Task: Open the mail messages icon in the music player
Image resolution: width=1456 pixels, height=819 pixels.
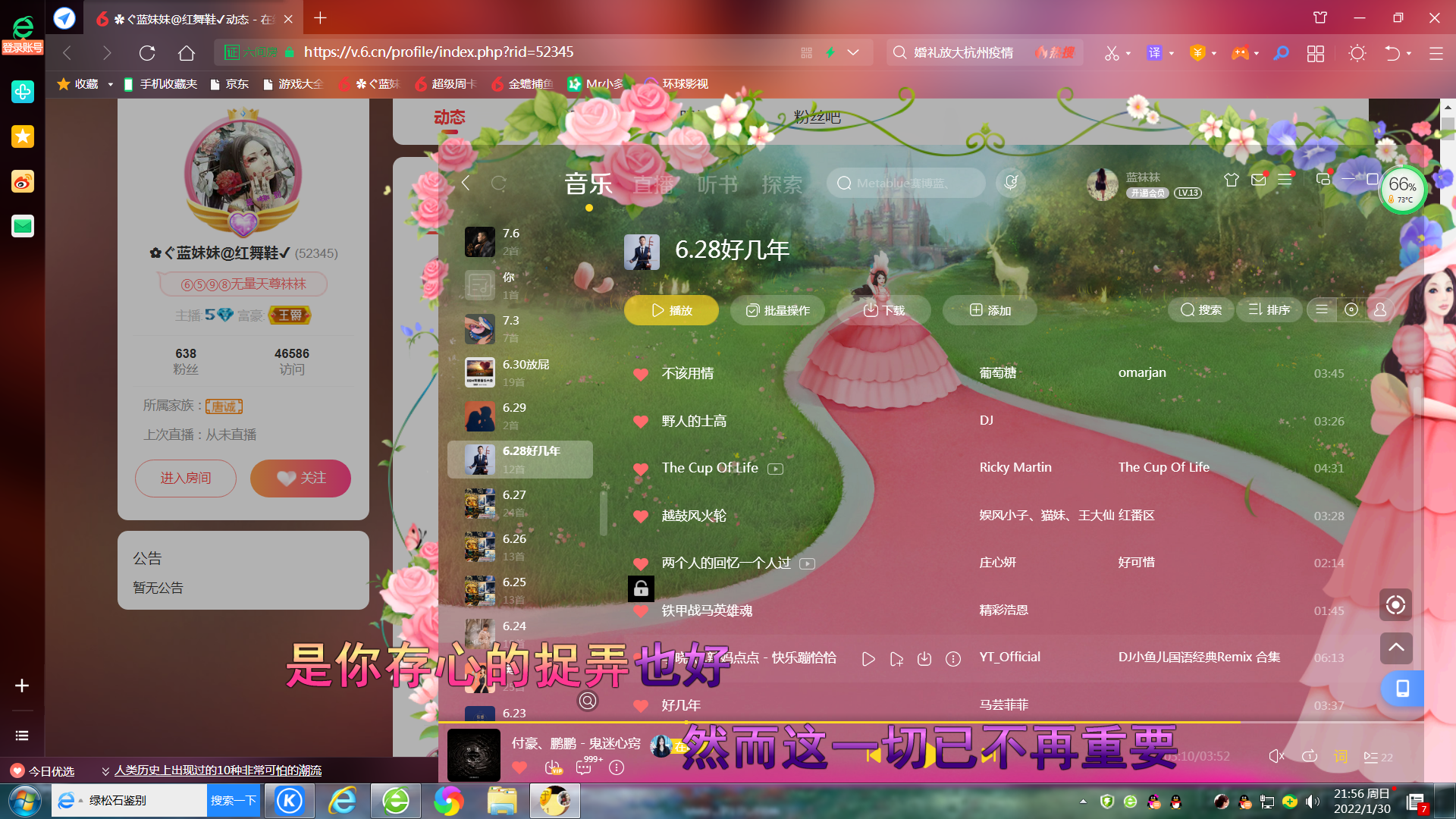Action: (1259, 180)
